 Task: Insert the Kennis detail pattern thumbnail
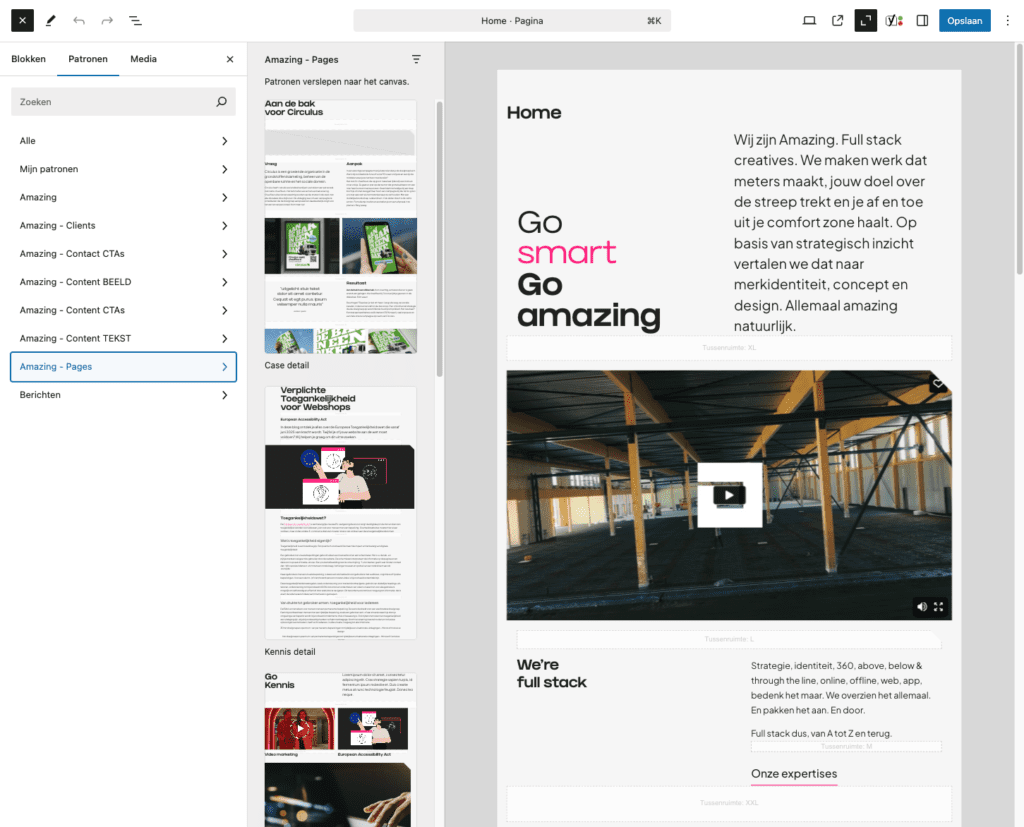tap(340, 513)
